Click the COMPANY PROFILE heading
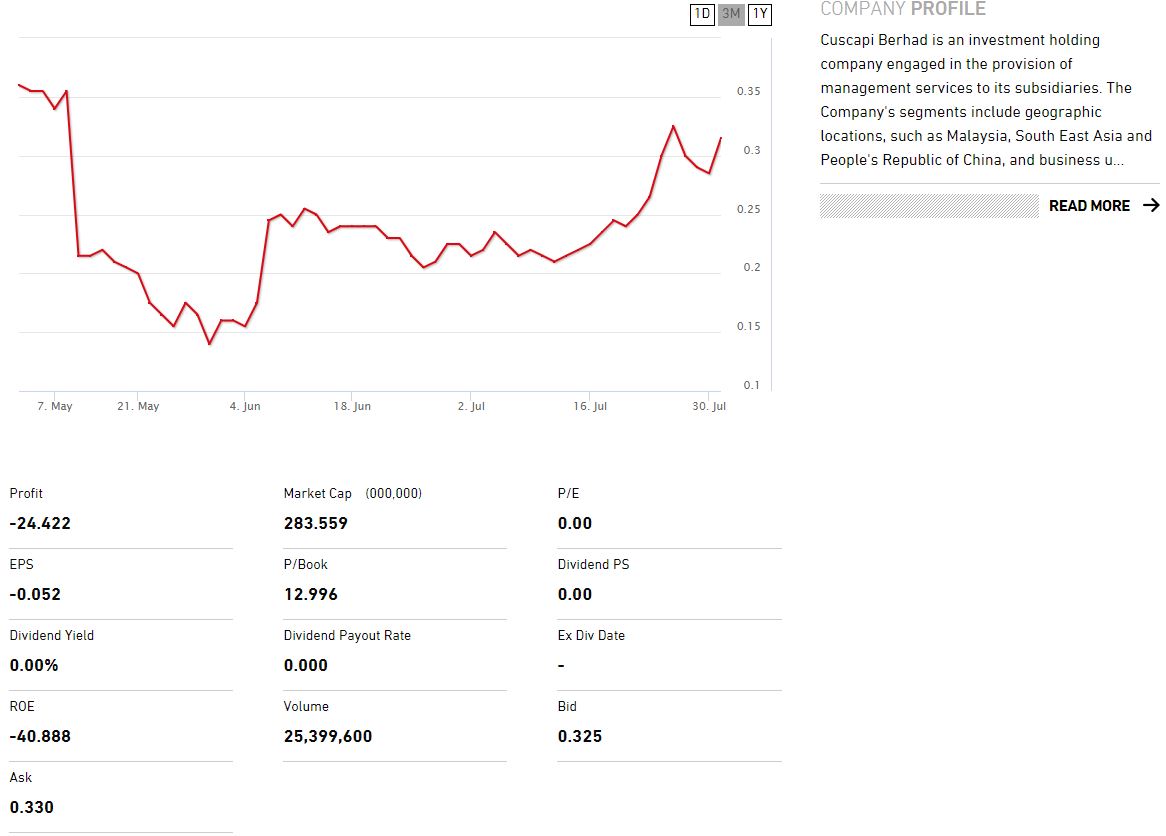This screenshot has height=836, width=1166. (x=902, y=10)
